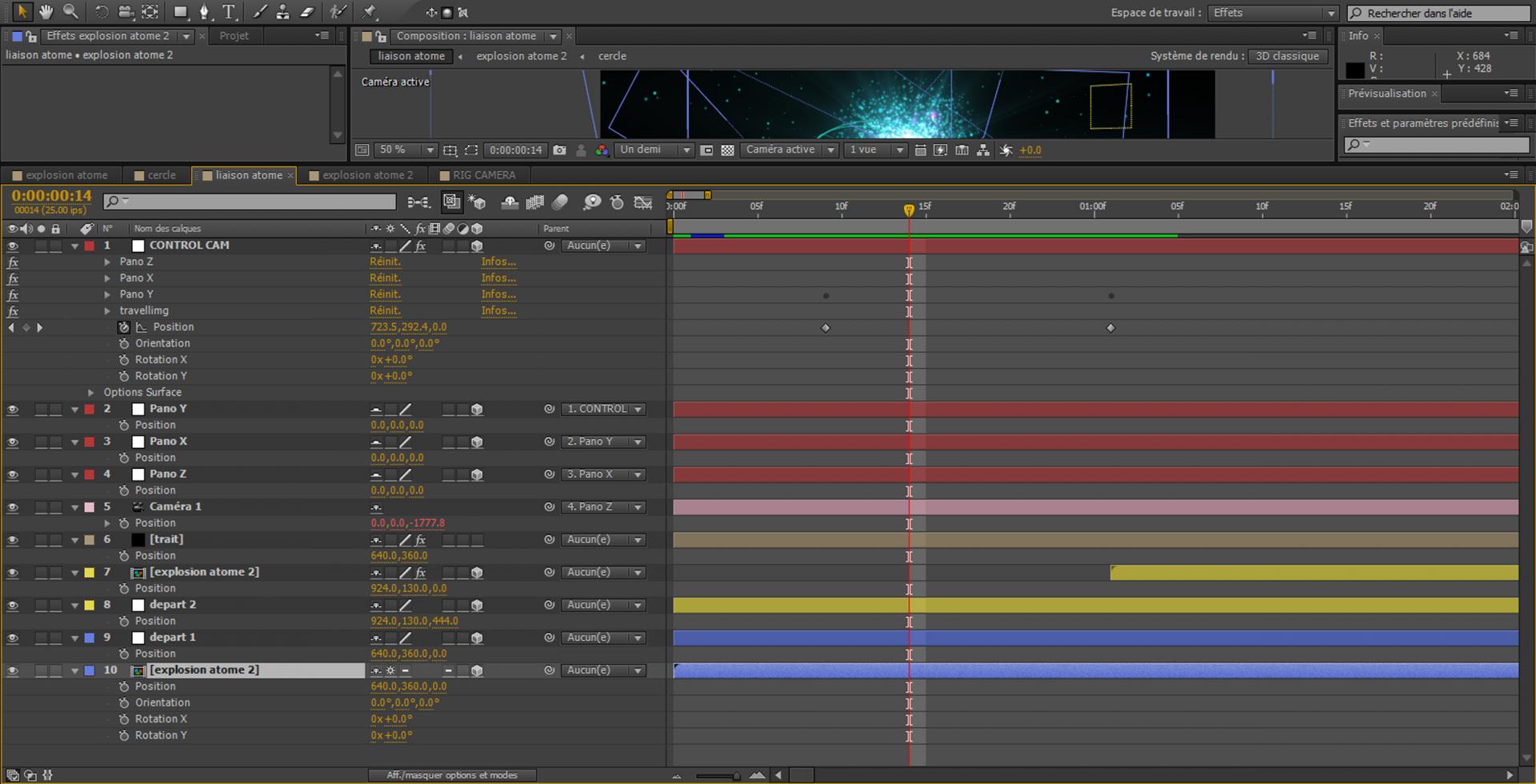This screenshot has height=784, width=1536.
Task: Toggle the transparency grid checkerboard icon
Action: click(727, 150)
